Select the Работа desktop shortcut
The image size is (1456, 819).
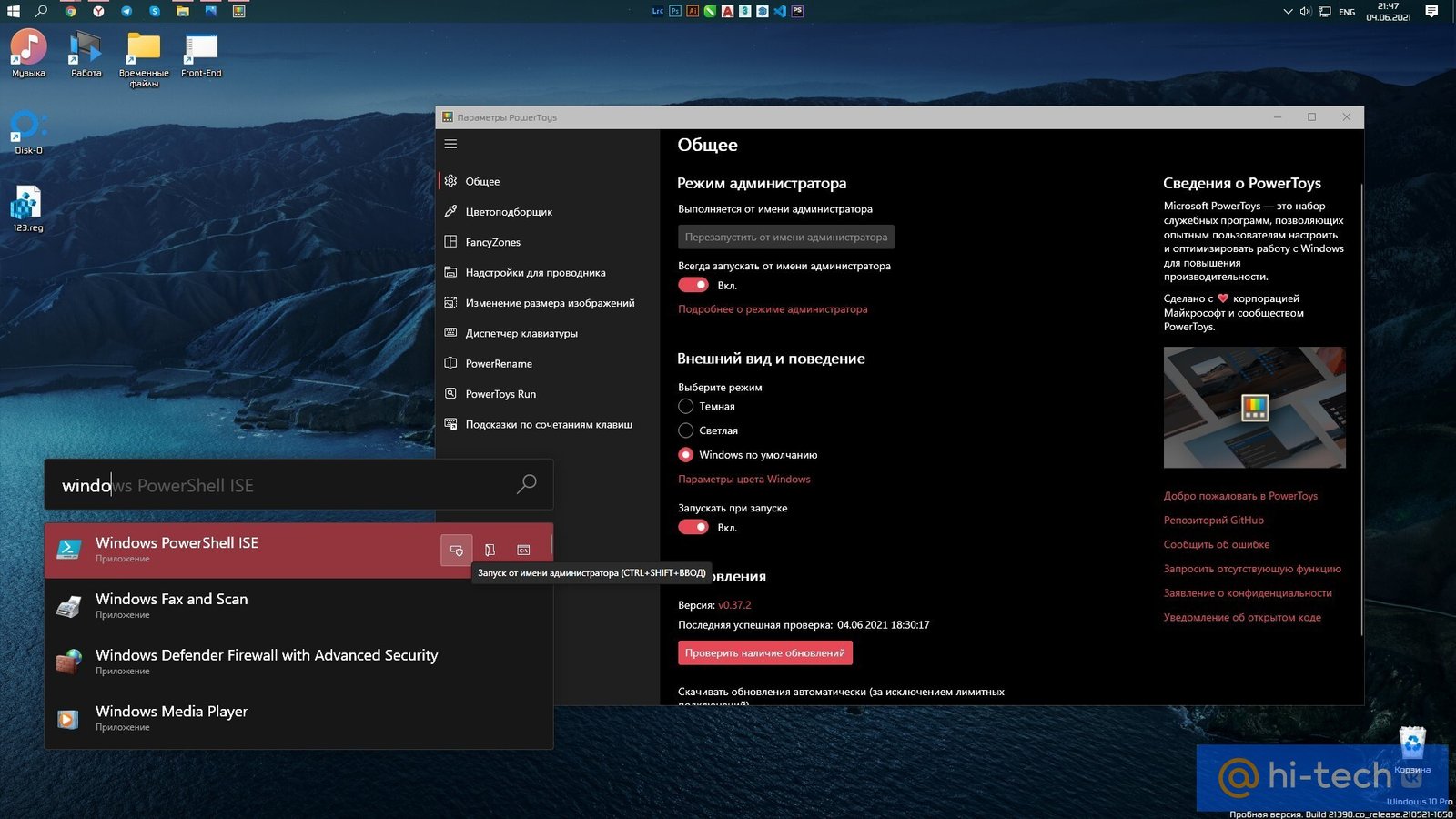(x=86, y=53)
